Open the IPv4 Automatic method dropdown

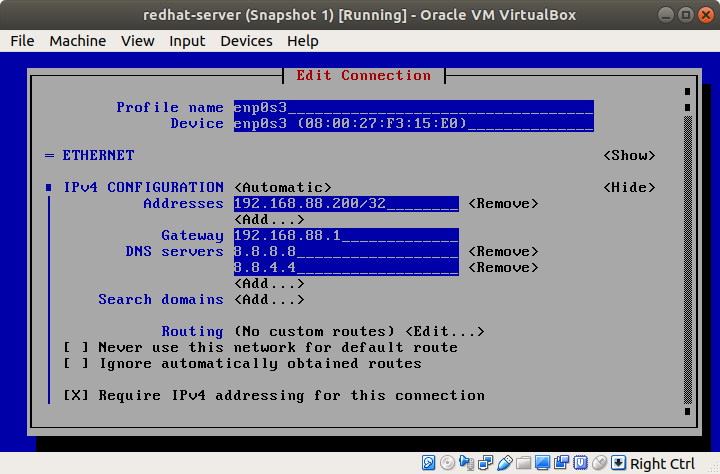[x=282, y=187]
